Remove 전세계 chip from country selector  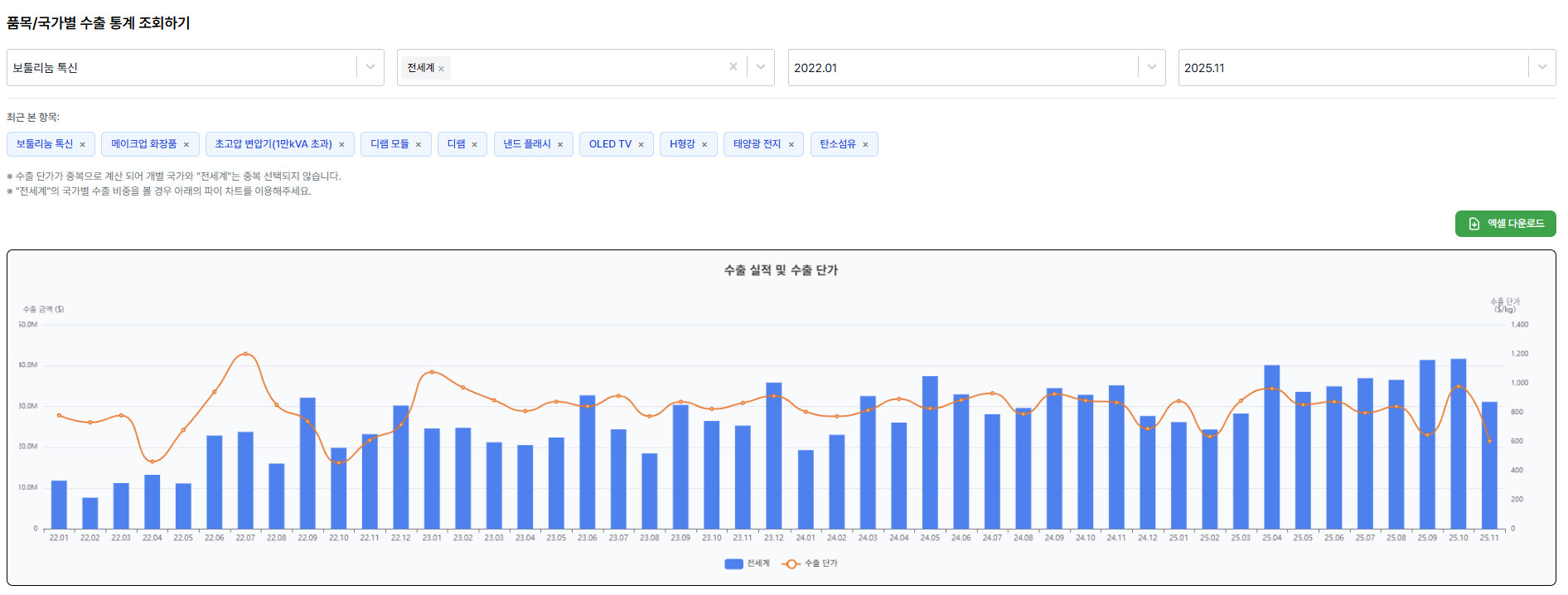(x=441, y=69)
